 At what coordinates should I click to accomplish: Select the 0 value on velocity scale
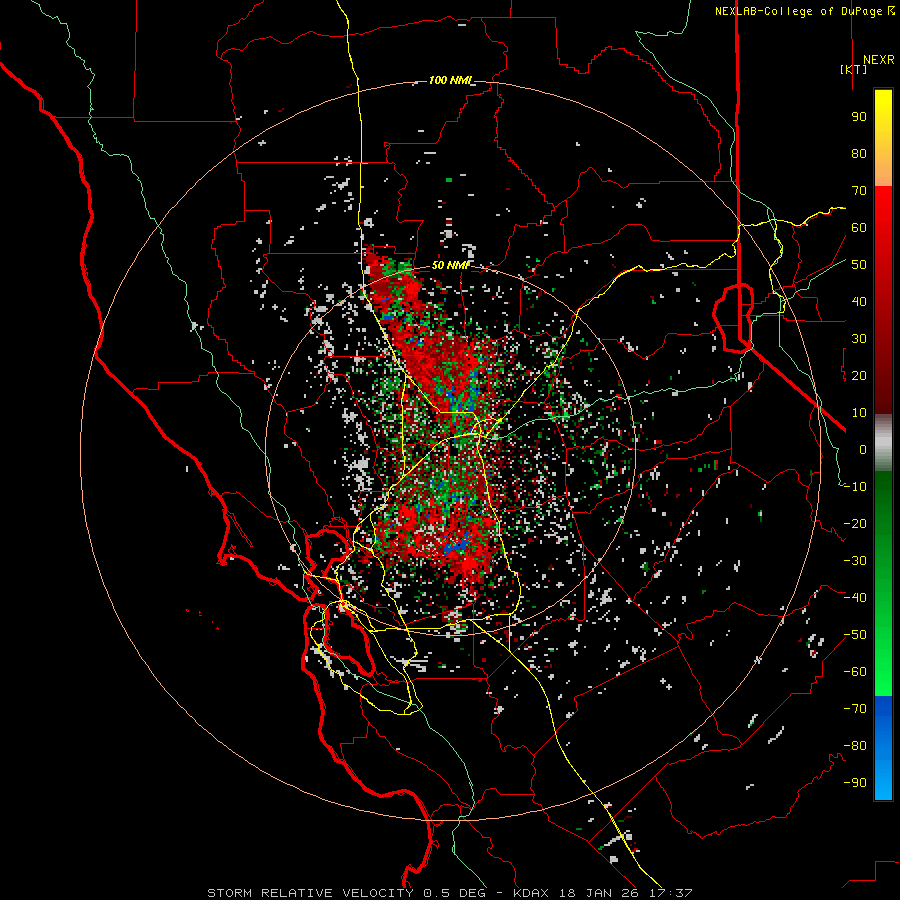click(863, 450)
